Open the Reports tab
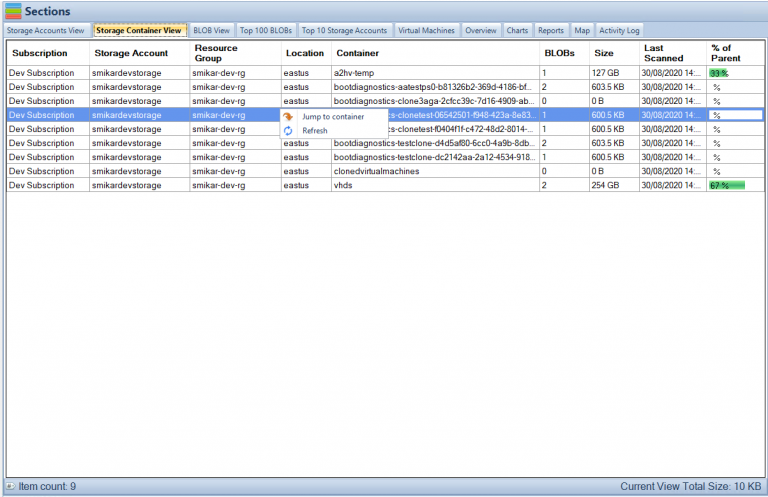768x497 pixels. click(551, 30)
